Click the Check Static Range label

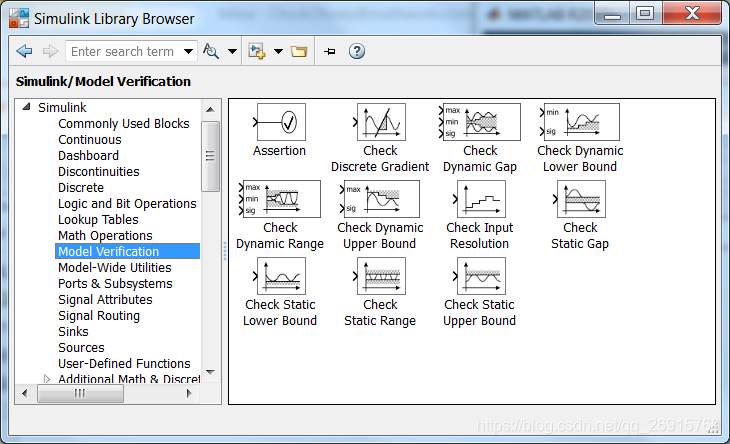[x=380, y=313]
